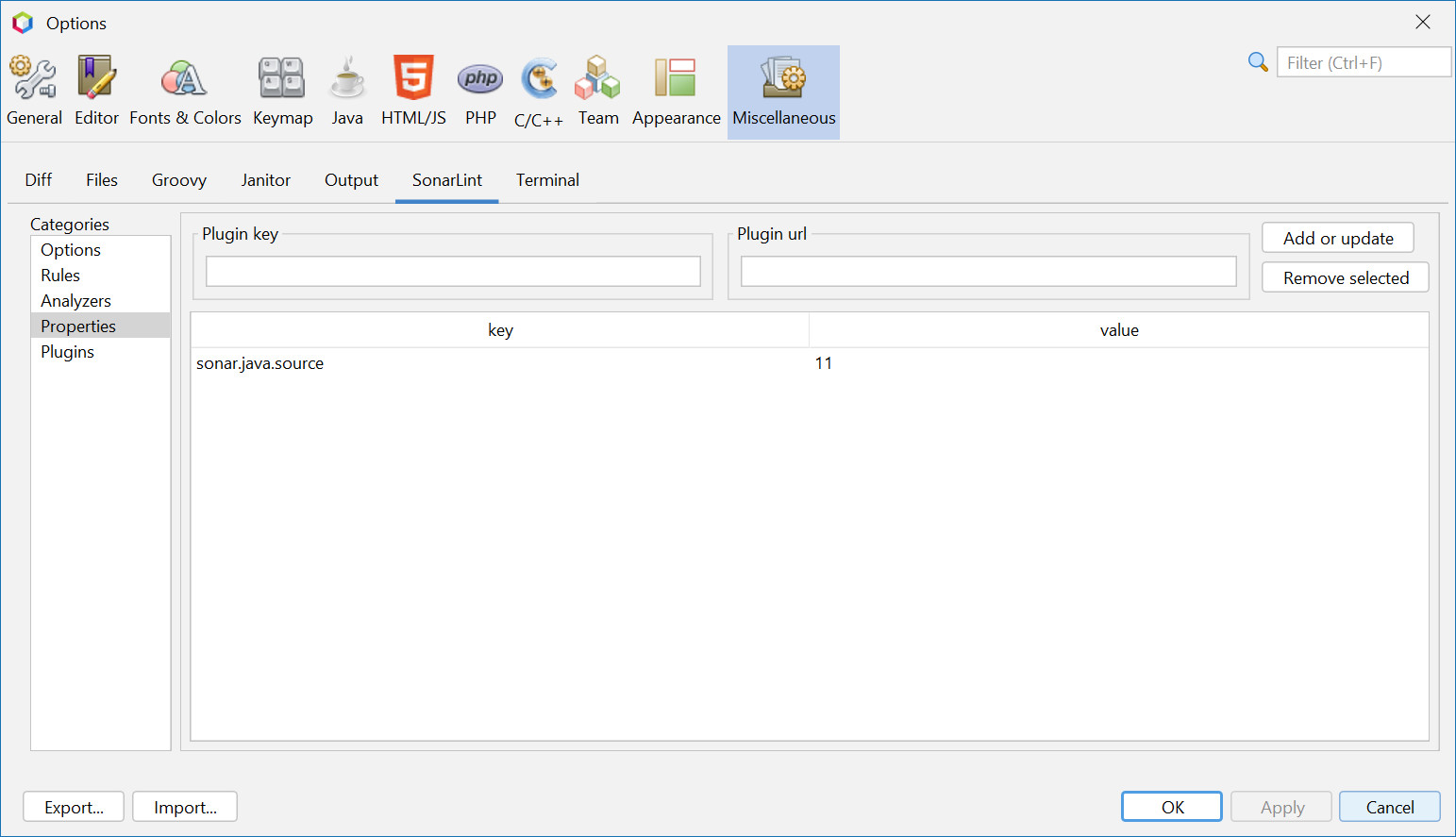Screen dimensions: 1456x837
Task: Select the Editor options icon
Action: (x=96, y=92)
